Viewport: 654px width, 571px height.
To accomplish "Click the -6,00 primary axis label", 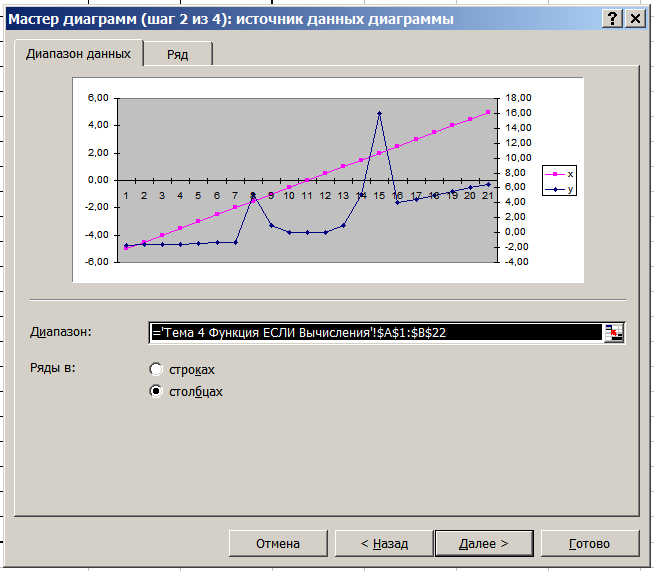I will pos(97,262).
